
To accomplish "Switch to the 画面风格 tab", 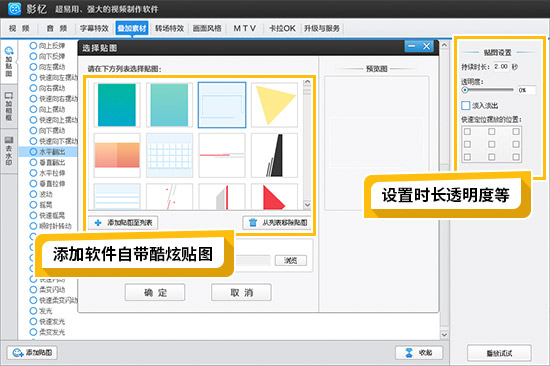I will (x=207, y=28).
